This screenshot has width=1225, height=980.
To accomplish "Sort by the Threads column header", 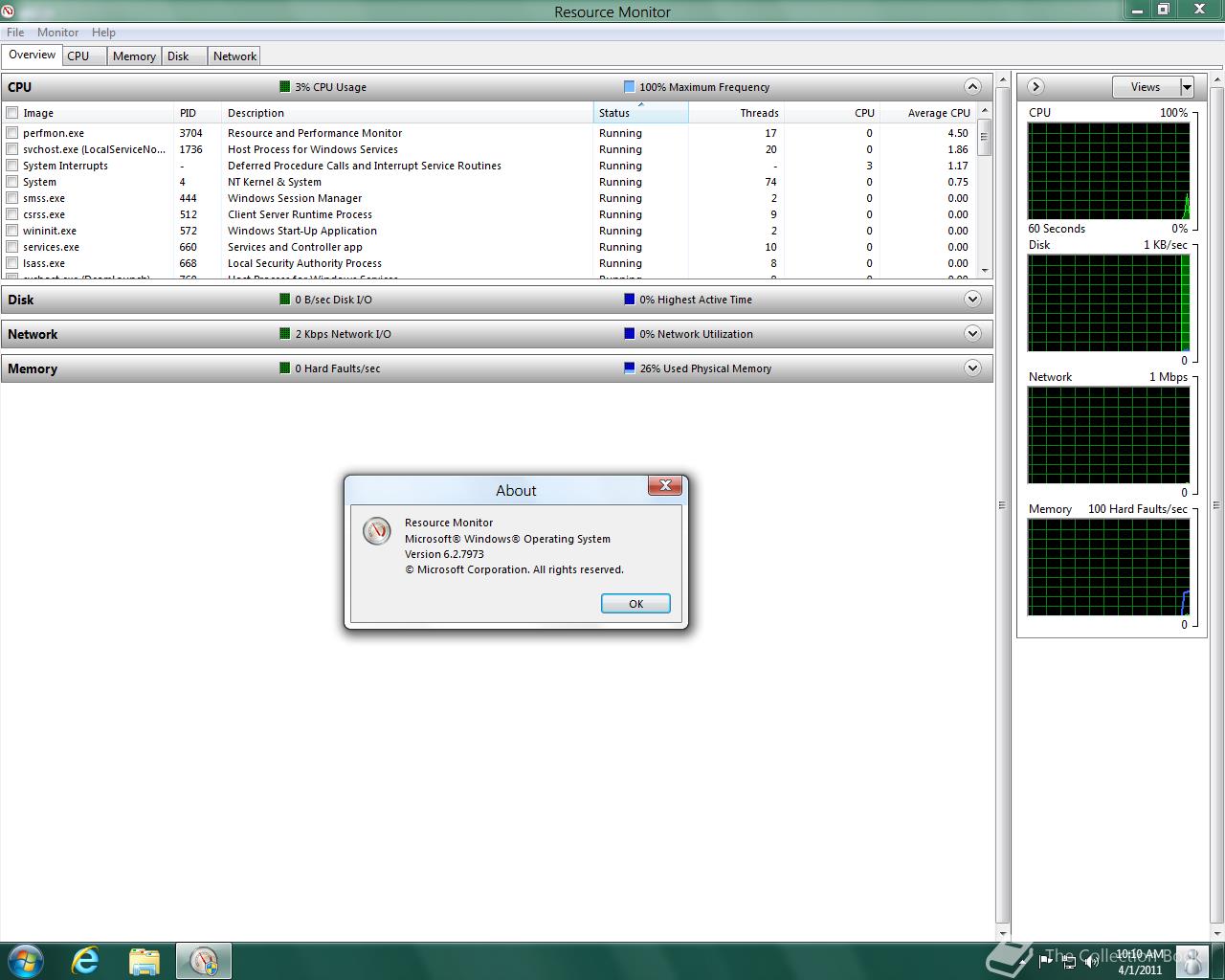I will tap(736, 113).
